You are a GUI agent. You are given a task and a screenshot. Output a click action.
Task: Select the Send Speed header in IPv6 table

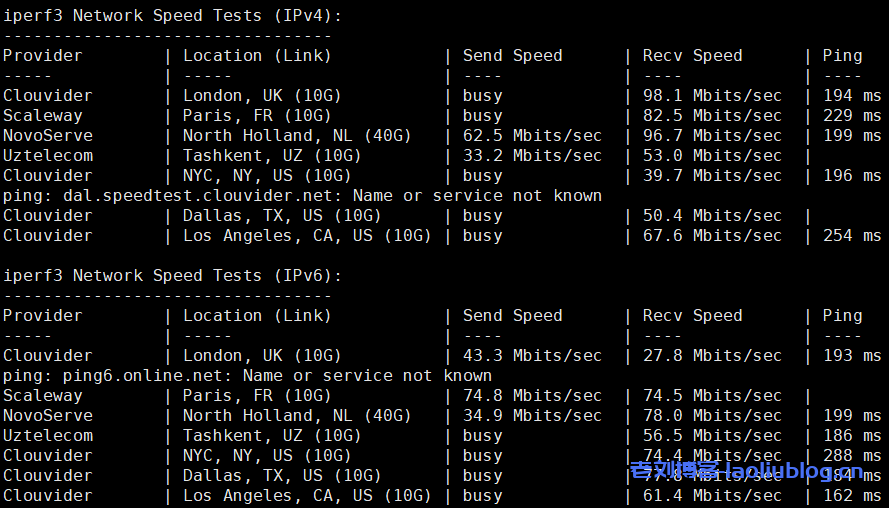click(x=512, y=315)
